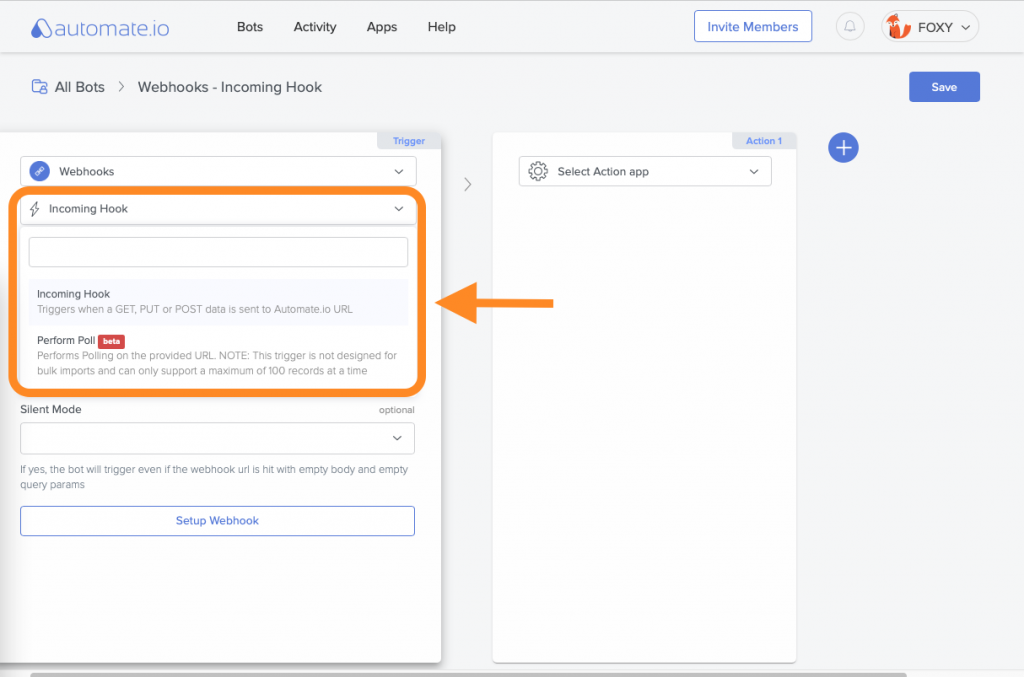Open the Help menu
The width and height of the screenshot is (1024, 677).
pyautogui.click(x=441, y=27)
